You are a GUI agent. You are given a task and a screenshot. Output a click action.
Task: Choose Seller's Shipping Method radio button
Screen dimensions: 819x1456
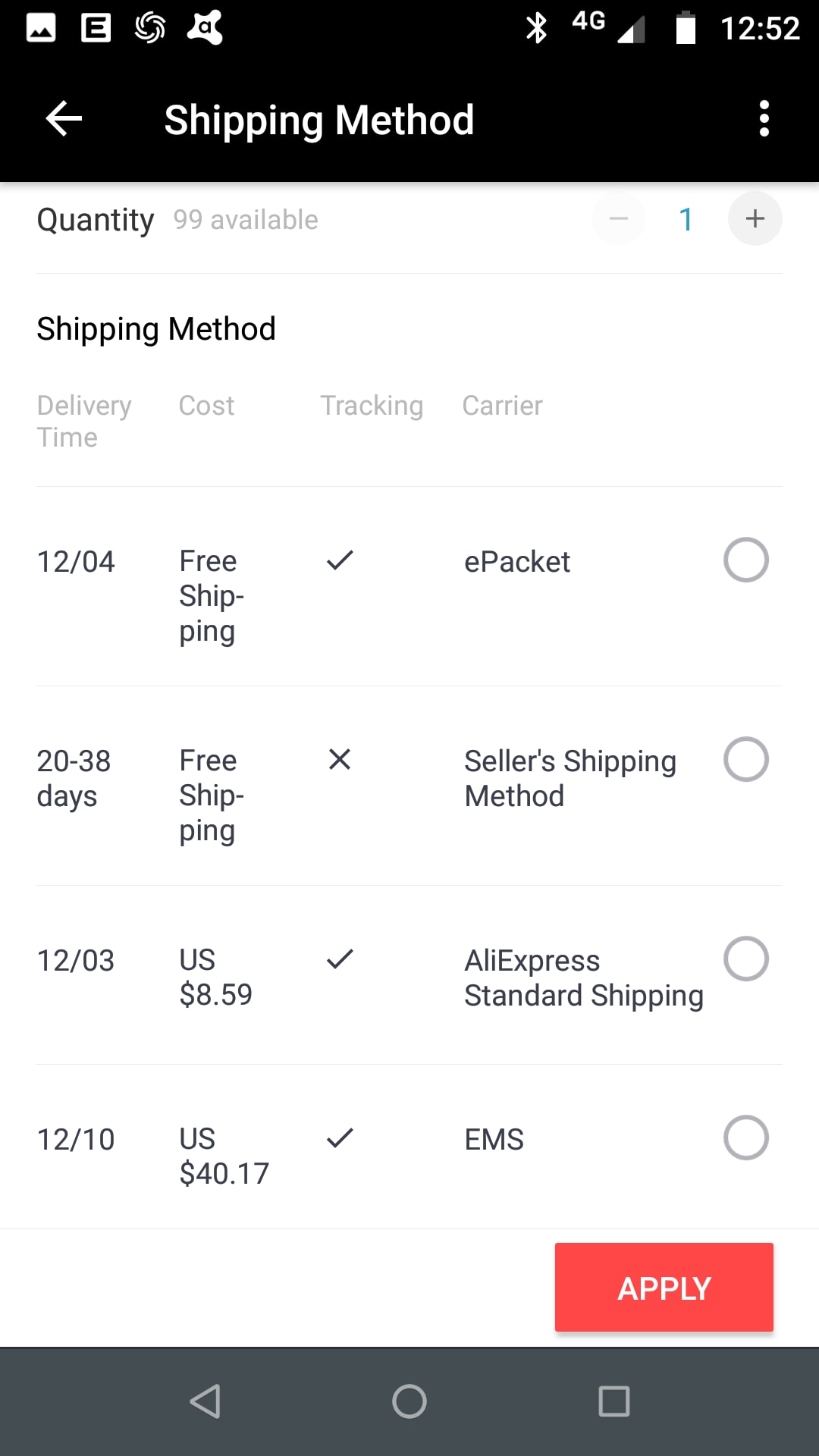click(x=745, y=759)
